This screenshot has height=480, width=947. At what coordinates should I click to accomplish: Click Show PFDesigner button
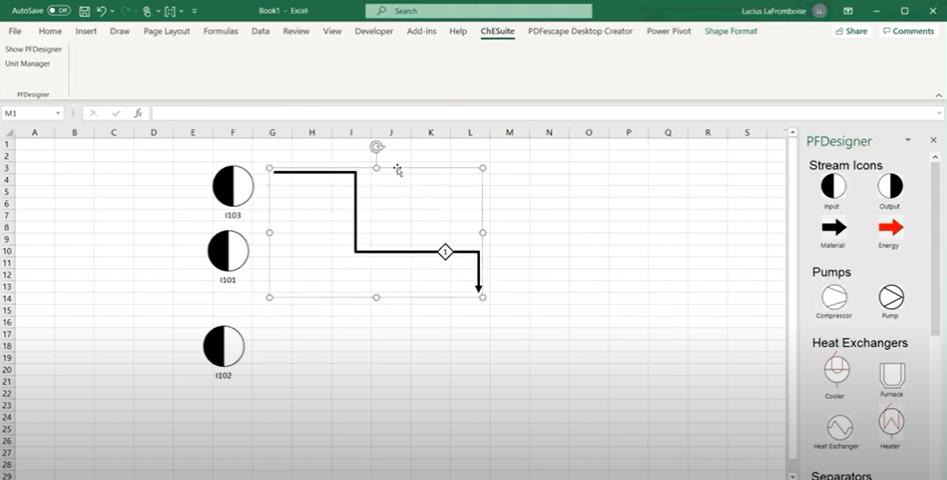click(x=33, y=49)
